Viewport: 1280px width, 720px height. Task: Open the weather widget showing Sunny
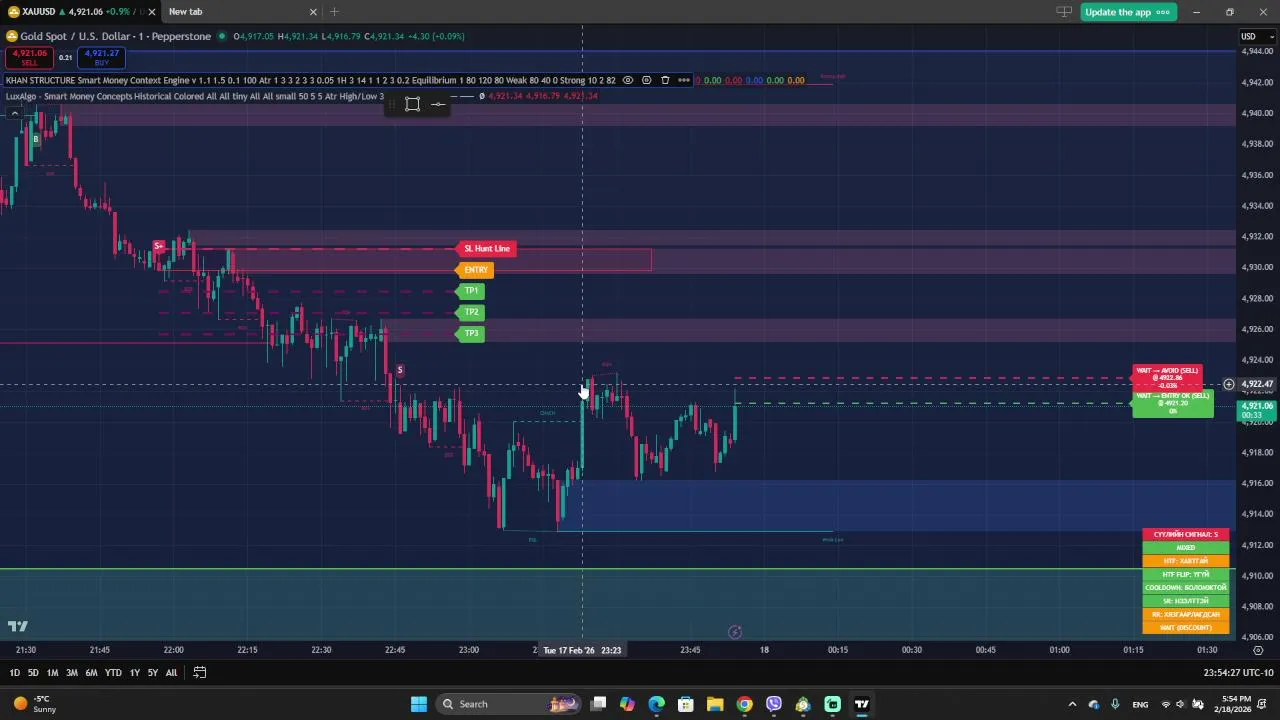tap(37, 704)
